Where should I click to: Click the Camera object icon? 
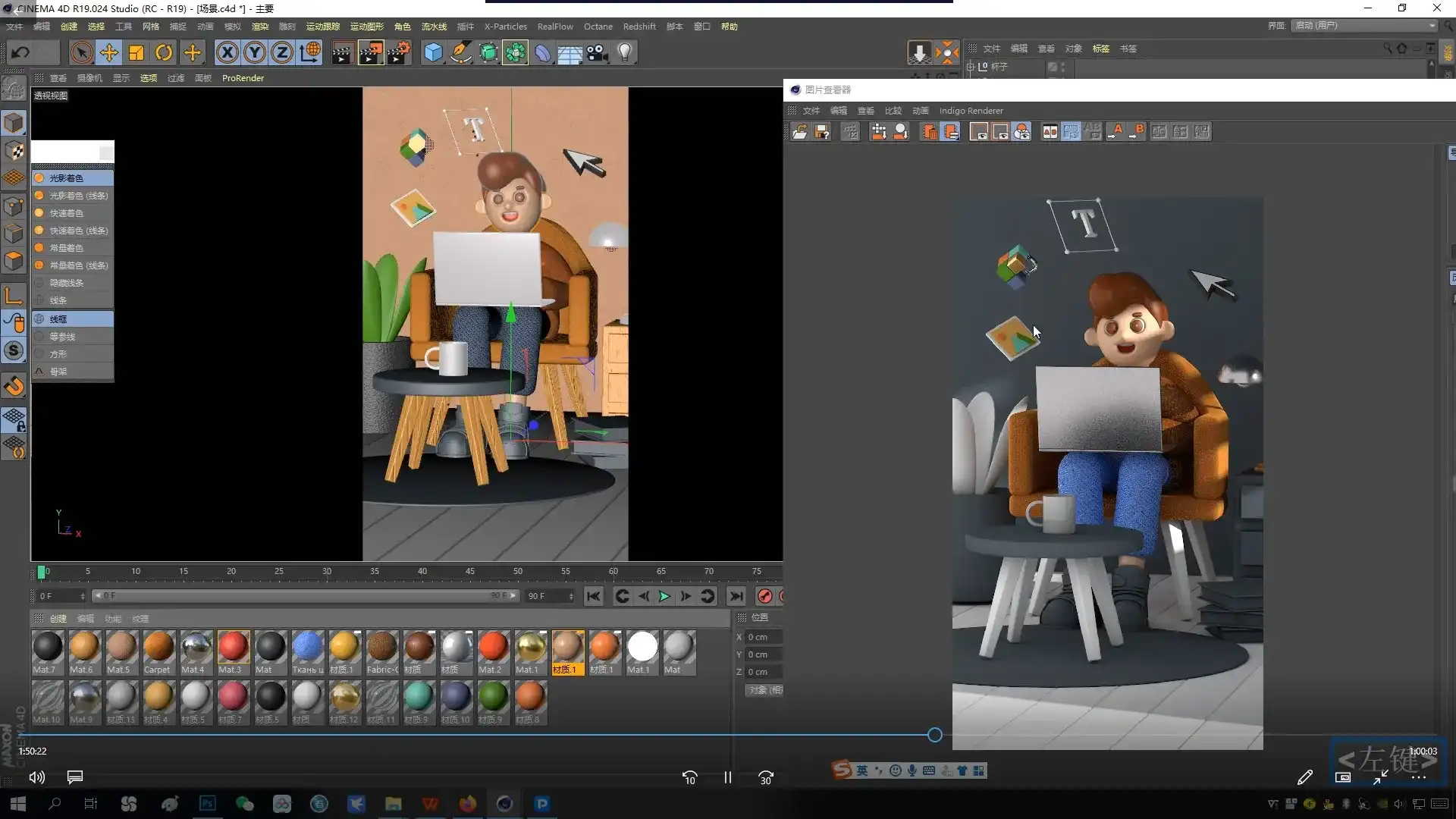[x=598, y=52]
